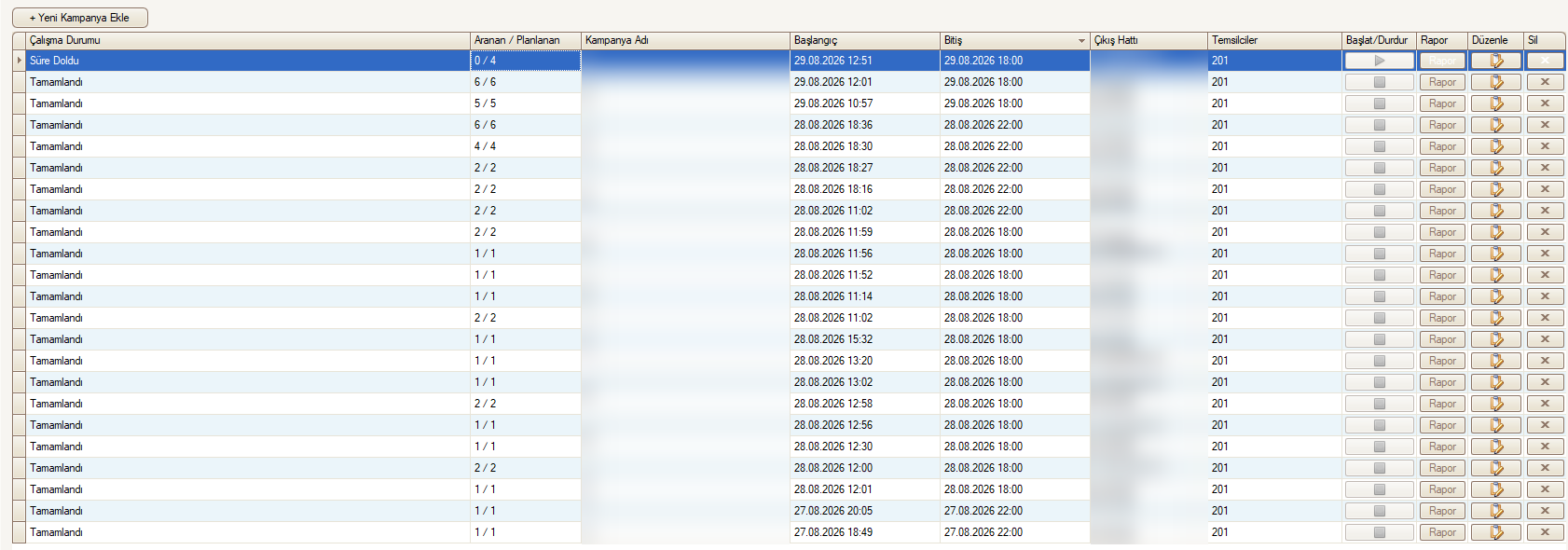Click stop icon for campaign started 28.08.2026 11:52

click(x=1379, y=275)
